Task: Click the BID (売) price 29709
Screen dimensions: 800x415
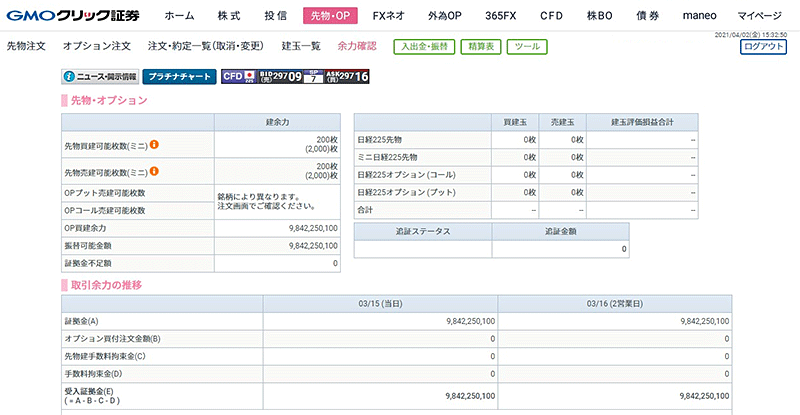Action: (275, 76)
